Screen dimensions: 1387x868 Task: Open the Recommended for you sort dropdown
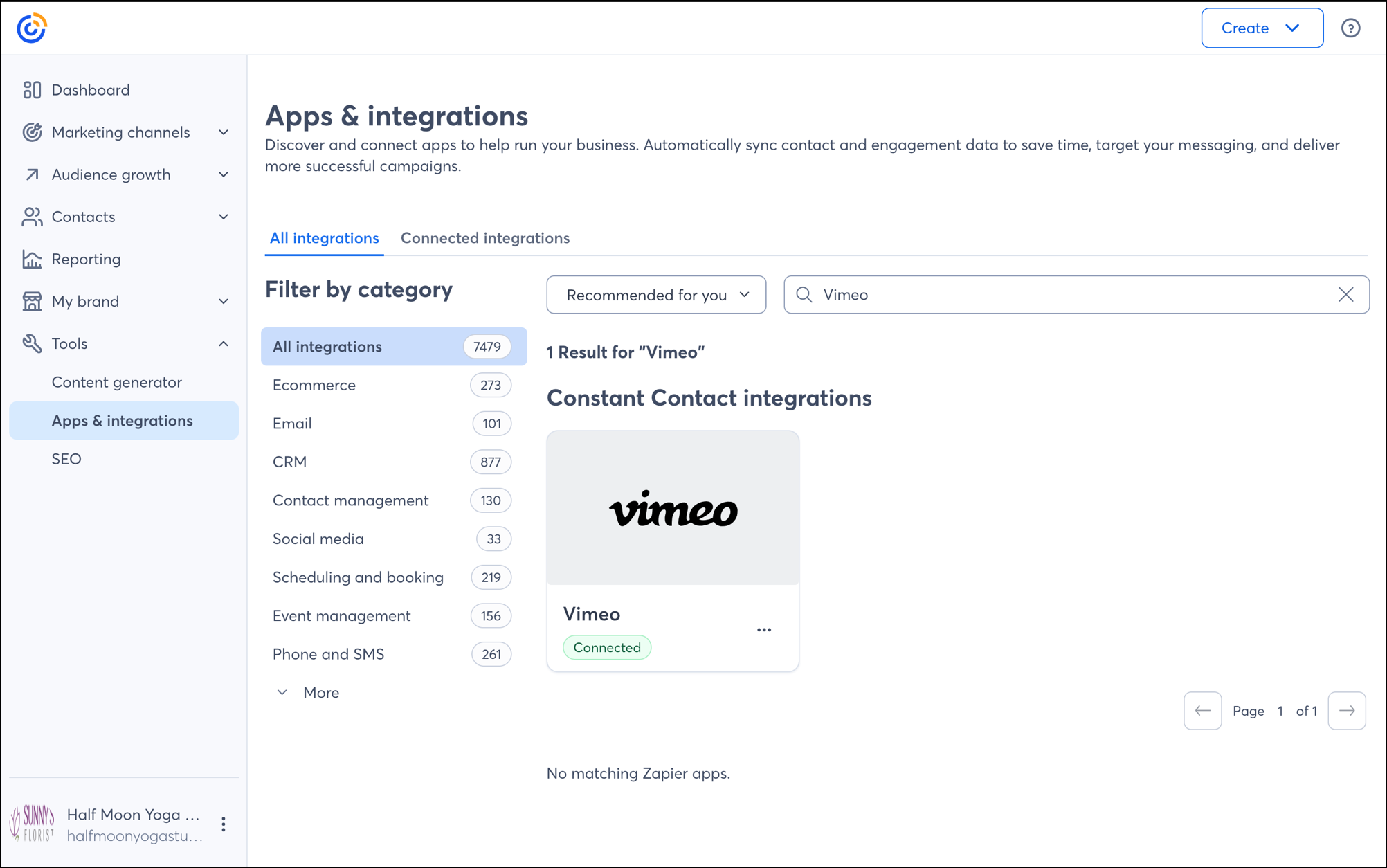(x=656, y=295)
